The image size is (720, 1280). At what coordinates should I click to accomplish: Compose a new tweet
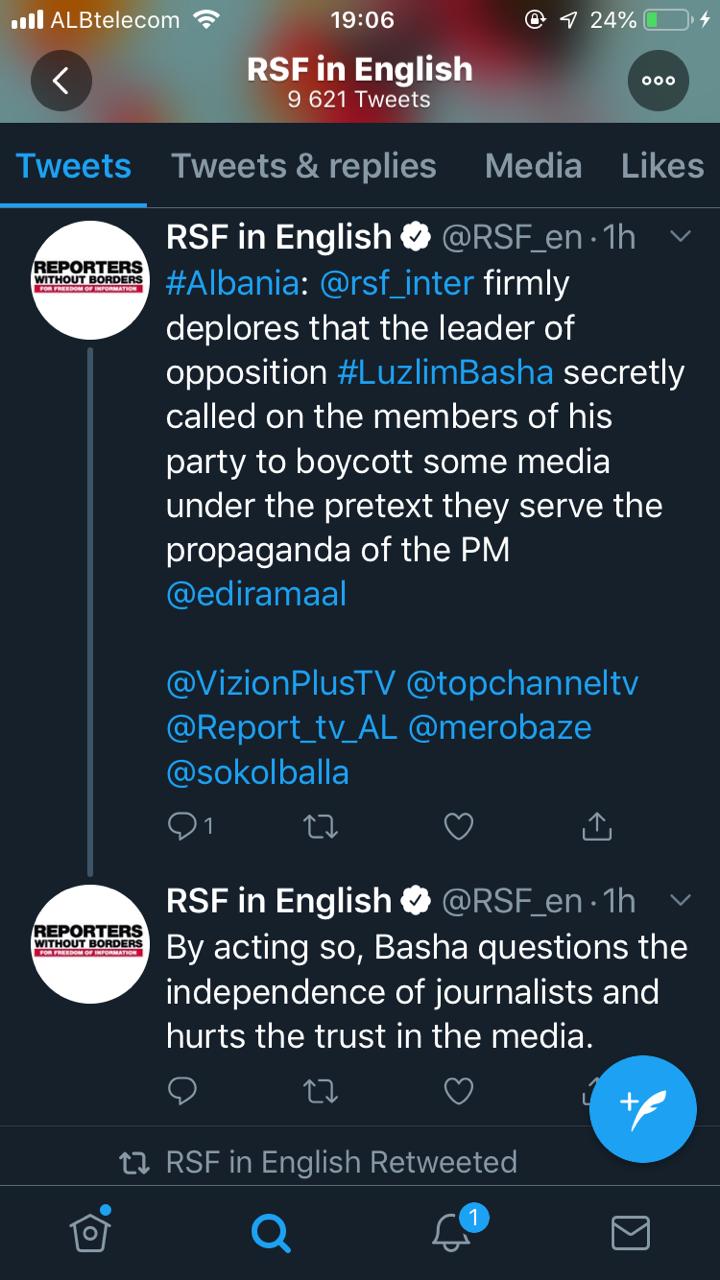[643, 1108]
